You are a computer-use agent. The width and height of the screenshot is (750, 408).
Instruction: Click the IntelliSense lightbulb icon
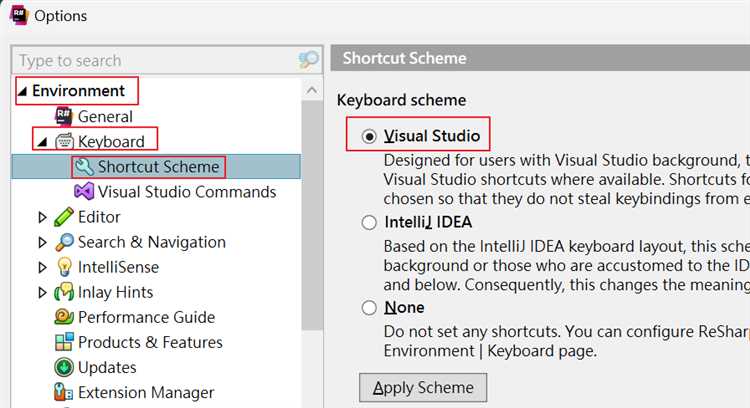(64, 267)
